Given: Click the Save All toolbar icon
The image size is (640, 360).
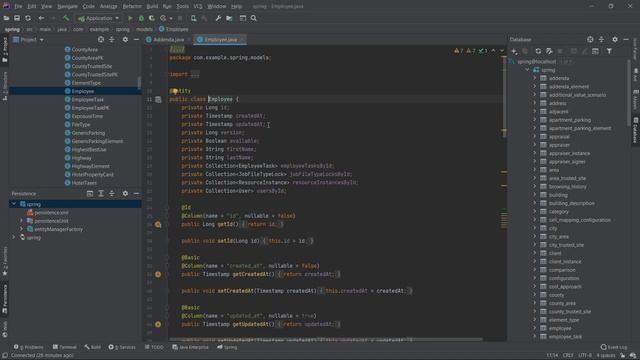Looking at the screenshot, I should click(17, 18).
